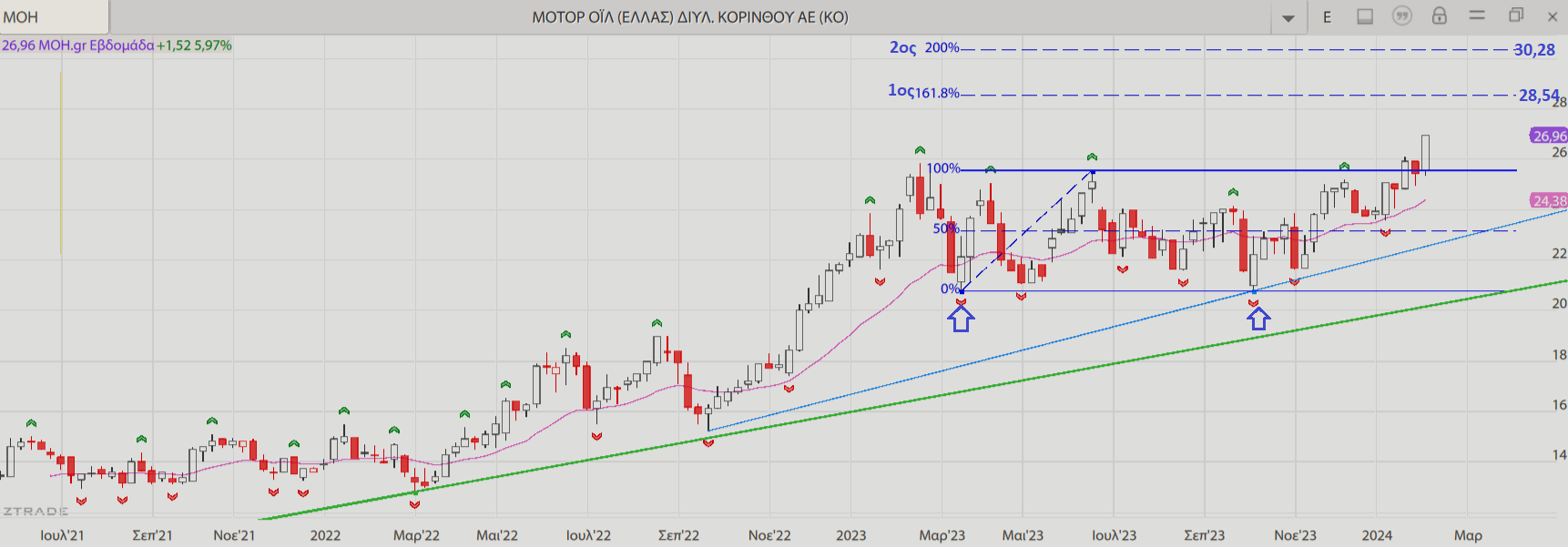Click the 16 price axis label
Viewport: 1568px width, 547px height.
1559,405
